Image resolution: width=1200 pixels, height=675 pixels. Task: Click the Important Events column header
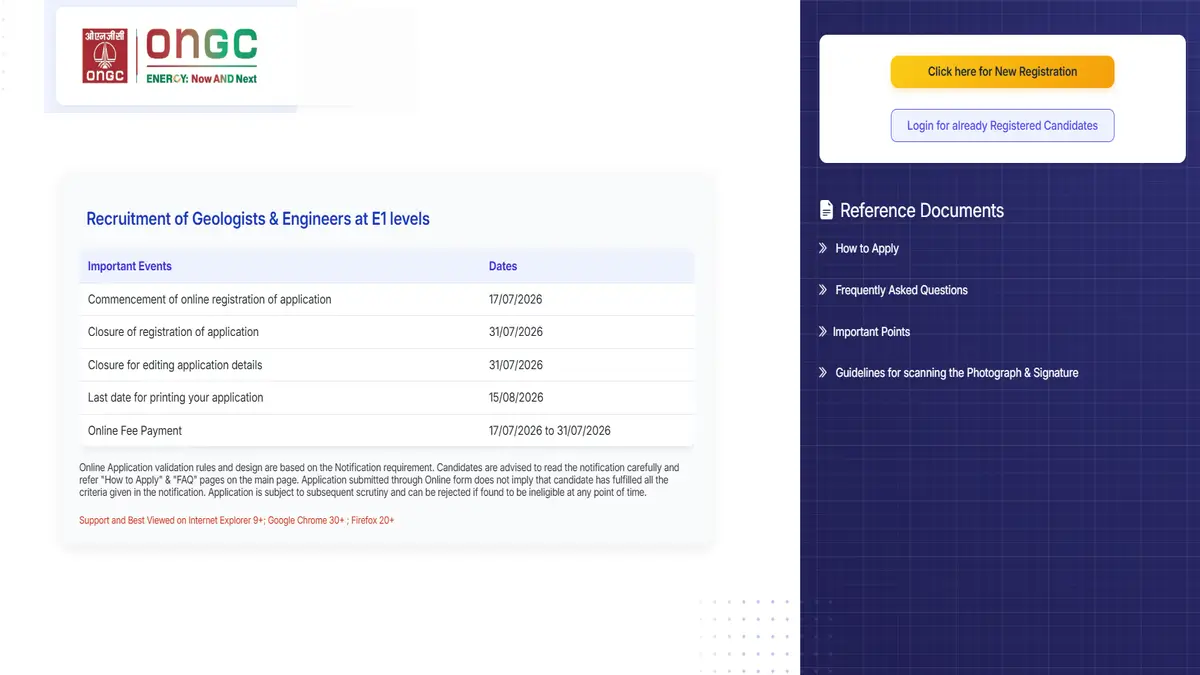[x=130, y=266]
